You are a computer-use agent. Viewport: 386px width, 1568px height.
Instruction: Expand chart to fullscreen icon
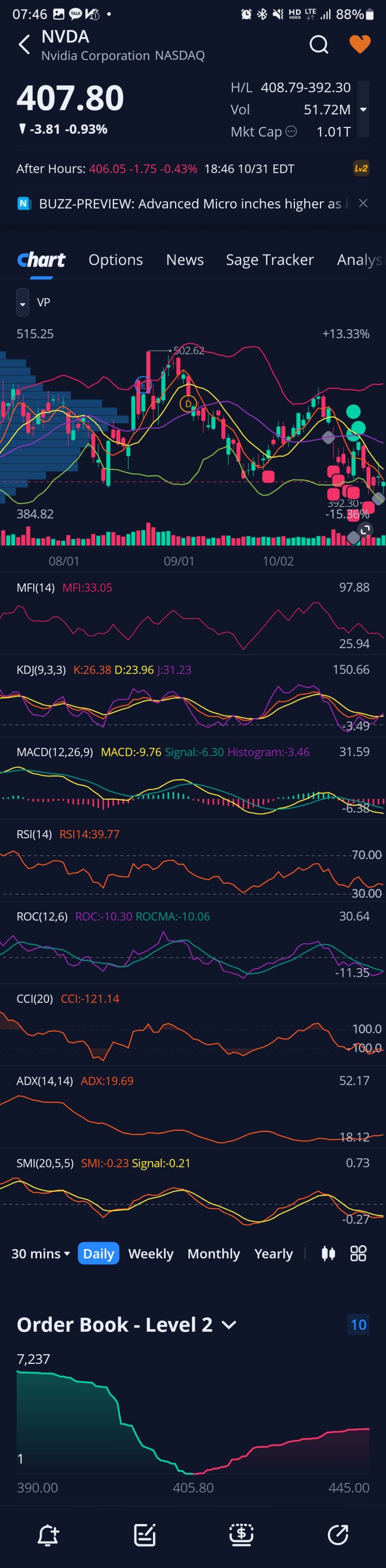point(365,530)
